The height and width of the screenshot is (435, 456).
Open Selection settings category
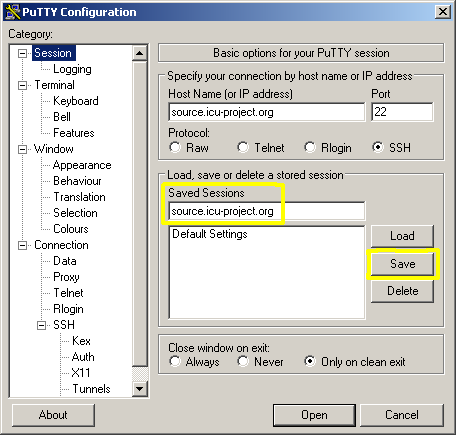click(x=75, y=213)
